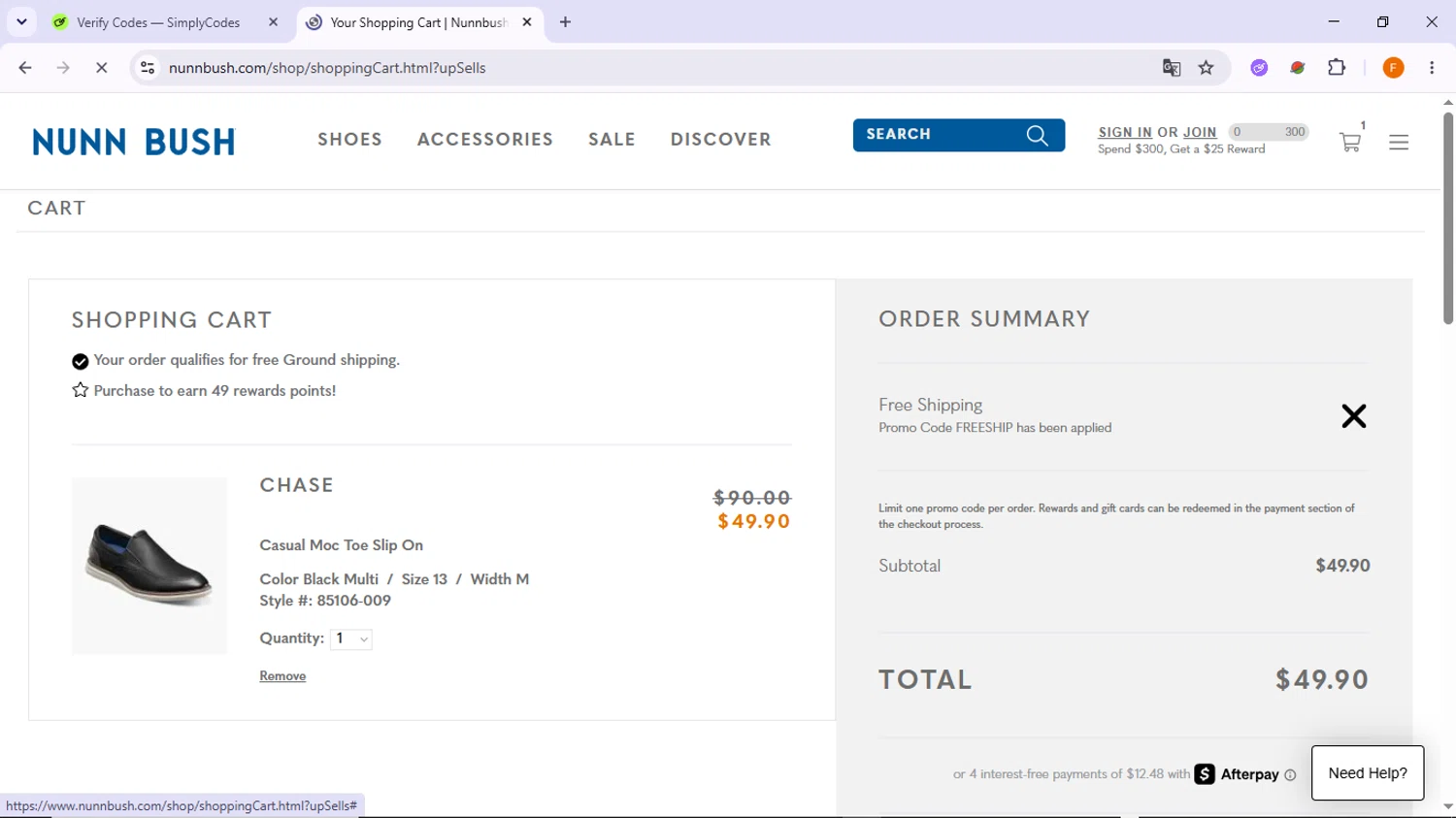Click the free shipping checkmark icon
The image size is (1456, 818).
81,361
